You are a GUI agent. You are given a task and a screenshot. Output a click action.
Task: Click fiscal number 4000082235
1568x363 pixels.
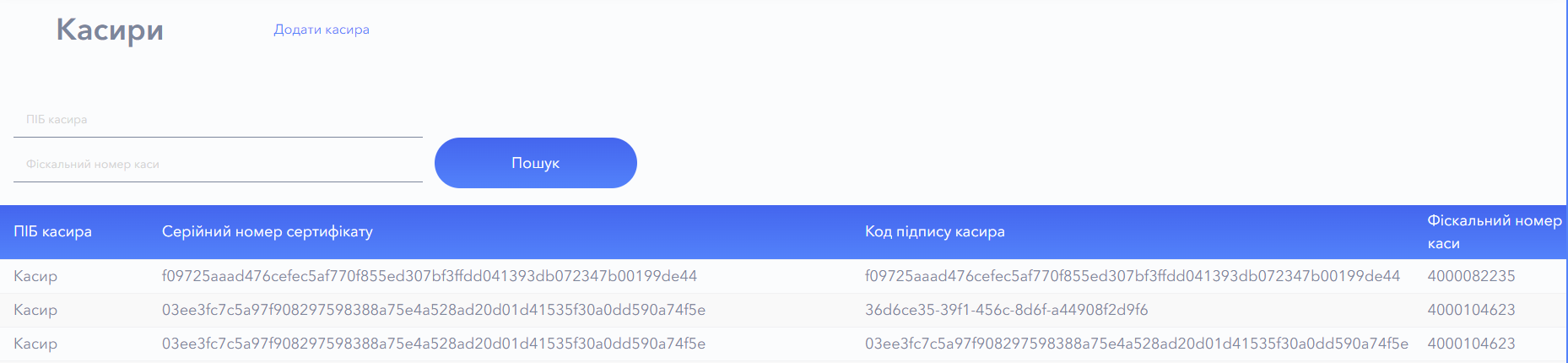pos(1471,276)
